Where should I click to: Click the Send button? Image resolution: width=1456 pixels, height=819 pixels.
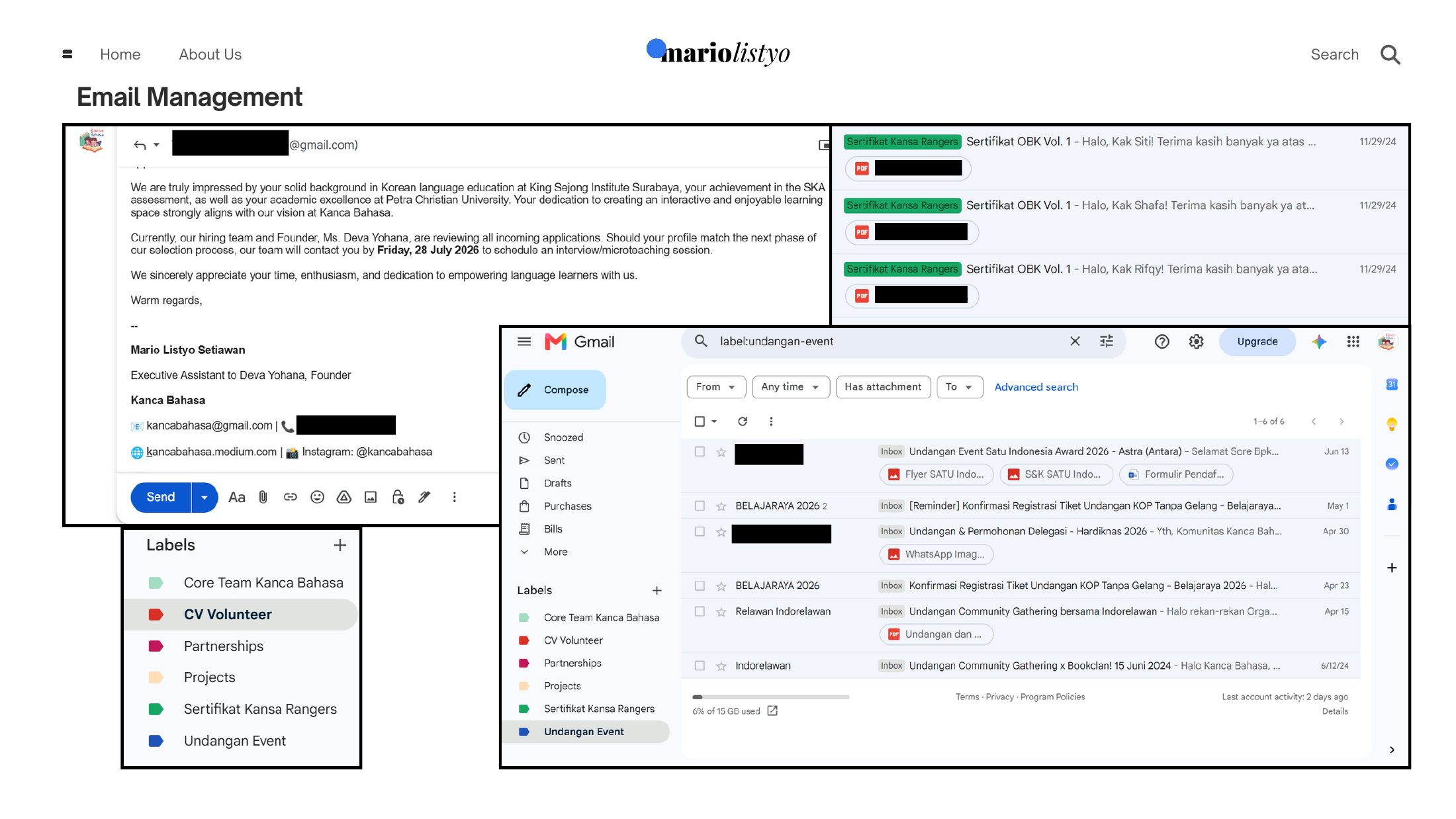161,497
